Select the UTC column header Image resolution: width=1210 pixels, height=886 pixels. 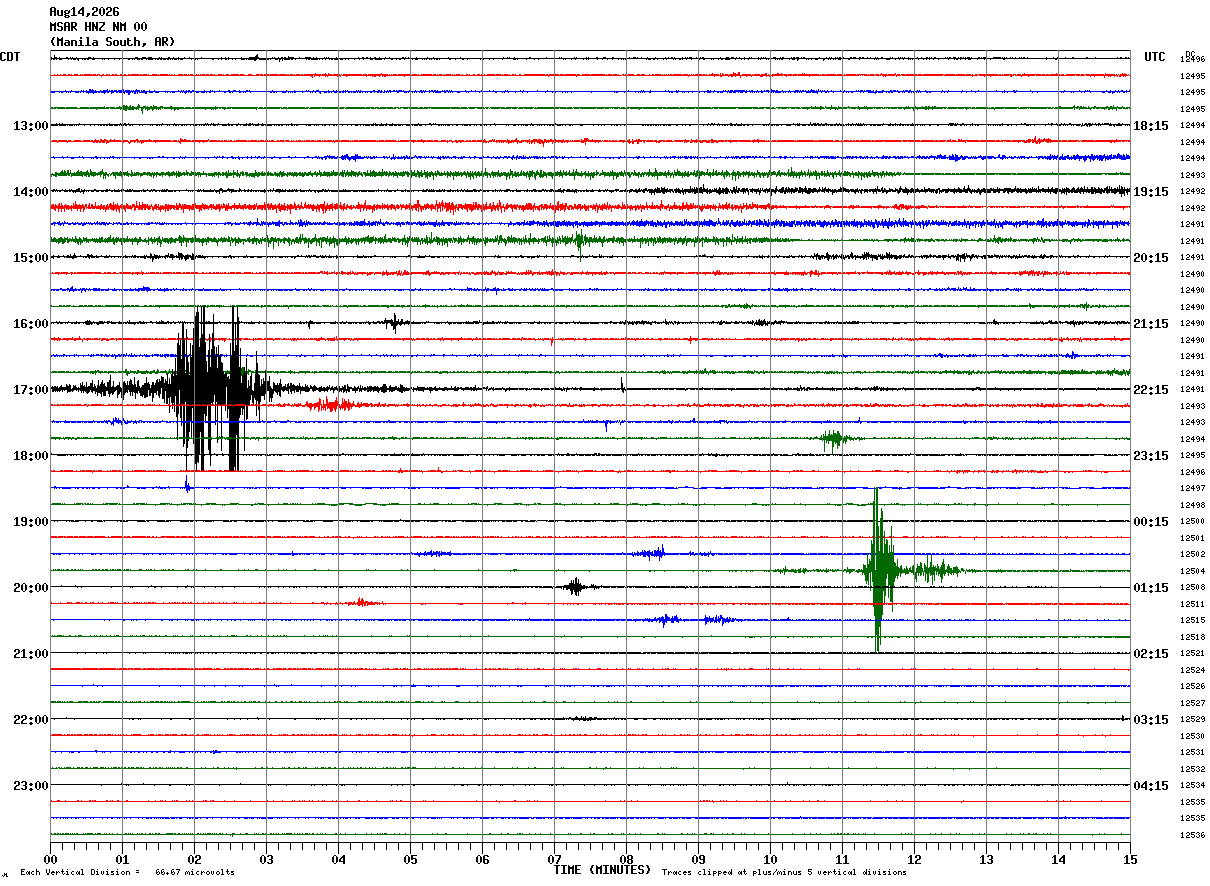coord(1155,57)
